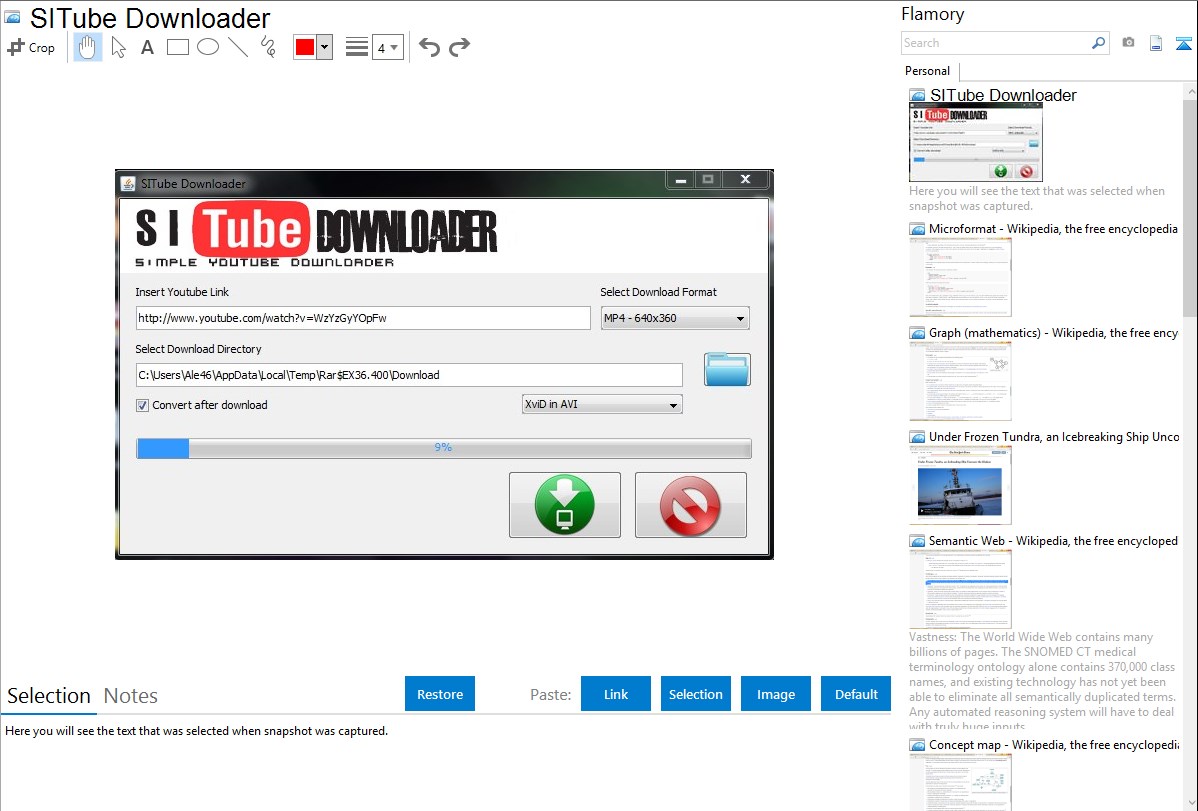Activate the hand pan tool
Viewport: 1198px width, 811px height.
pyautogui.click(x=87, y=47)
